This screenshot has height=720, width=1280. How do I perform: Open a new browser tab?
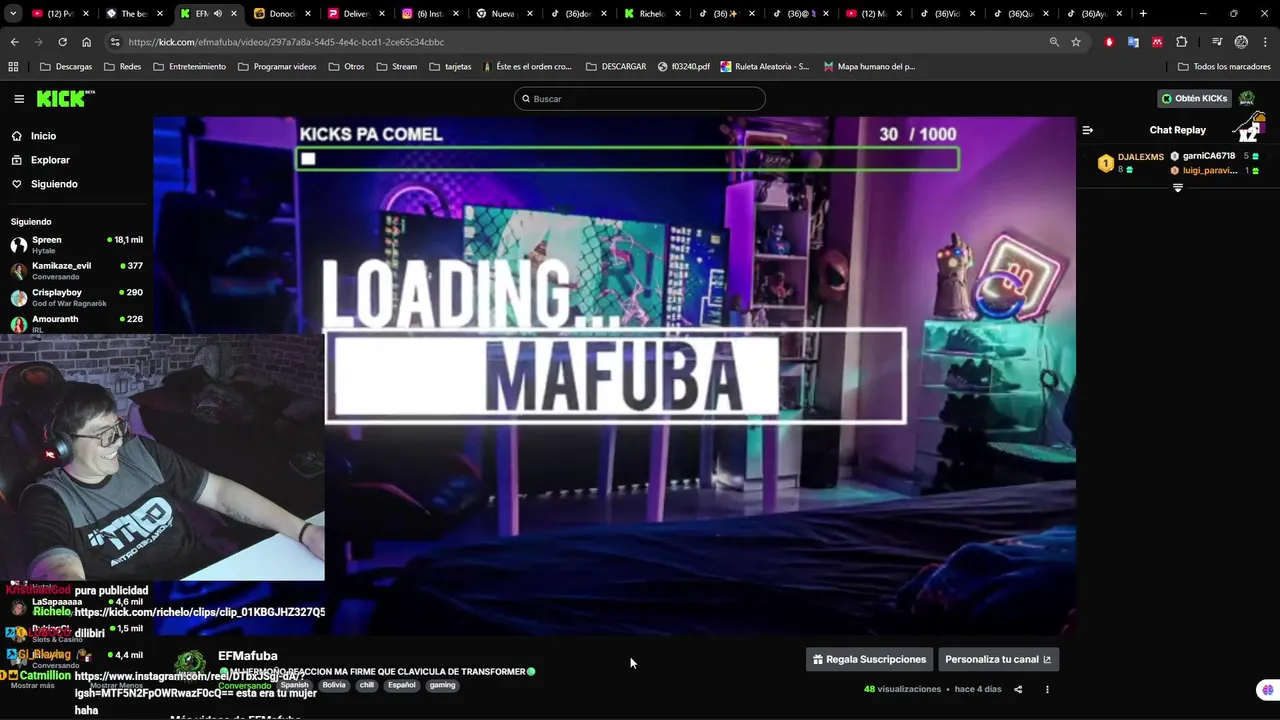(x=1143, y=14)
